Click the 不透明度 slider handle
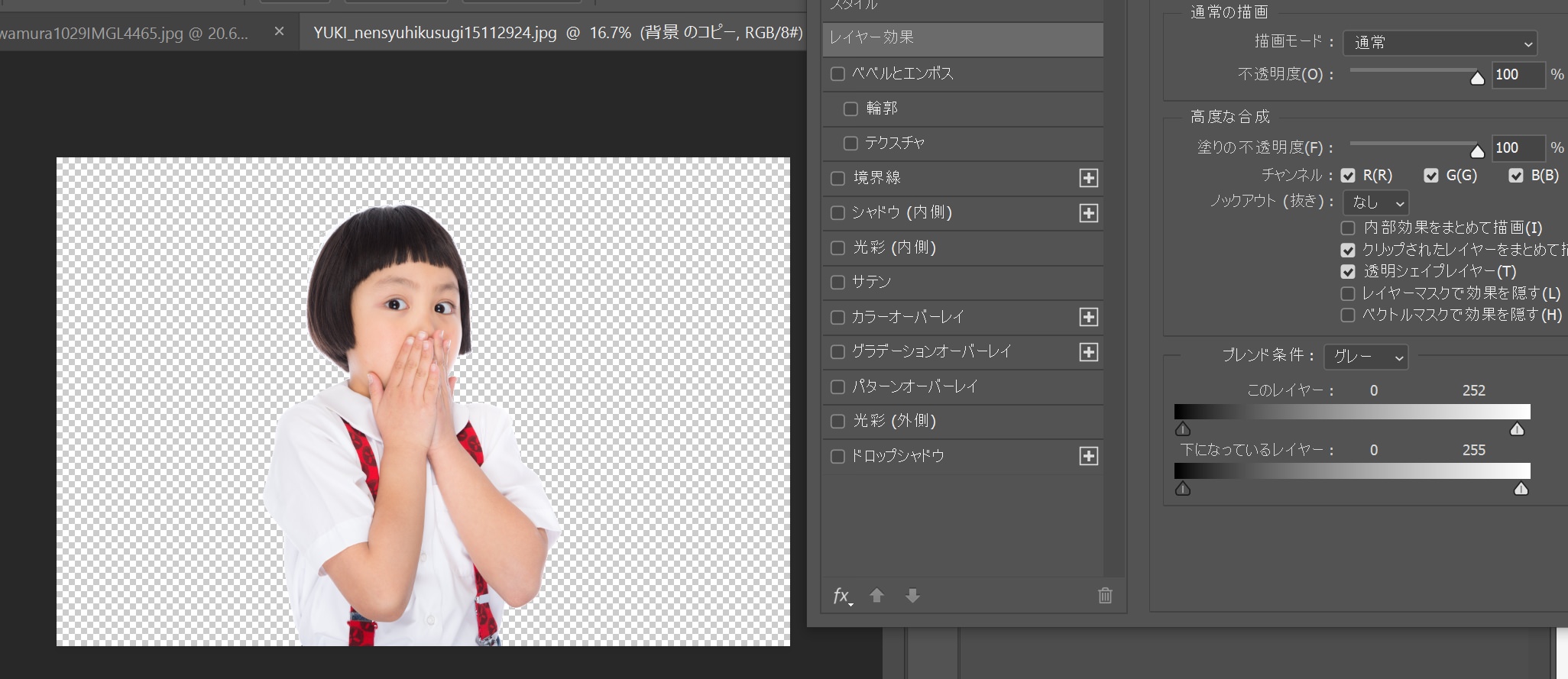The height and width of the screenshot is (679, 1568). click(1477, 78)
